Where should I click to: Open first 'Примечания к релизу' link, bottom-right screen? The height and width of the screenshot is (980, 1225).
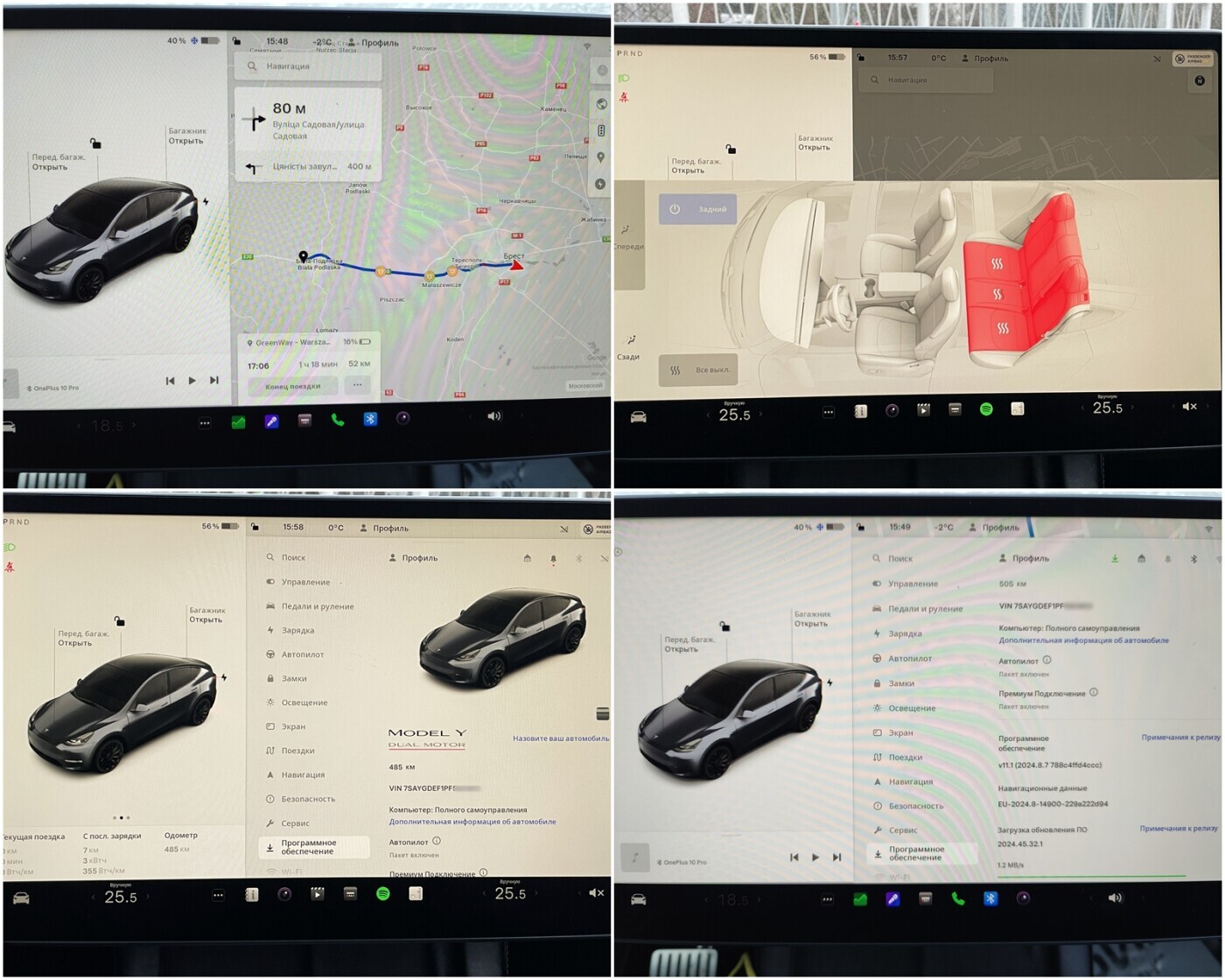(1180, 738)
